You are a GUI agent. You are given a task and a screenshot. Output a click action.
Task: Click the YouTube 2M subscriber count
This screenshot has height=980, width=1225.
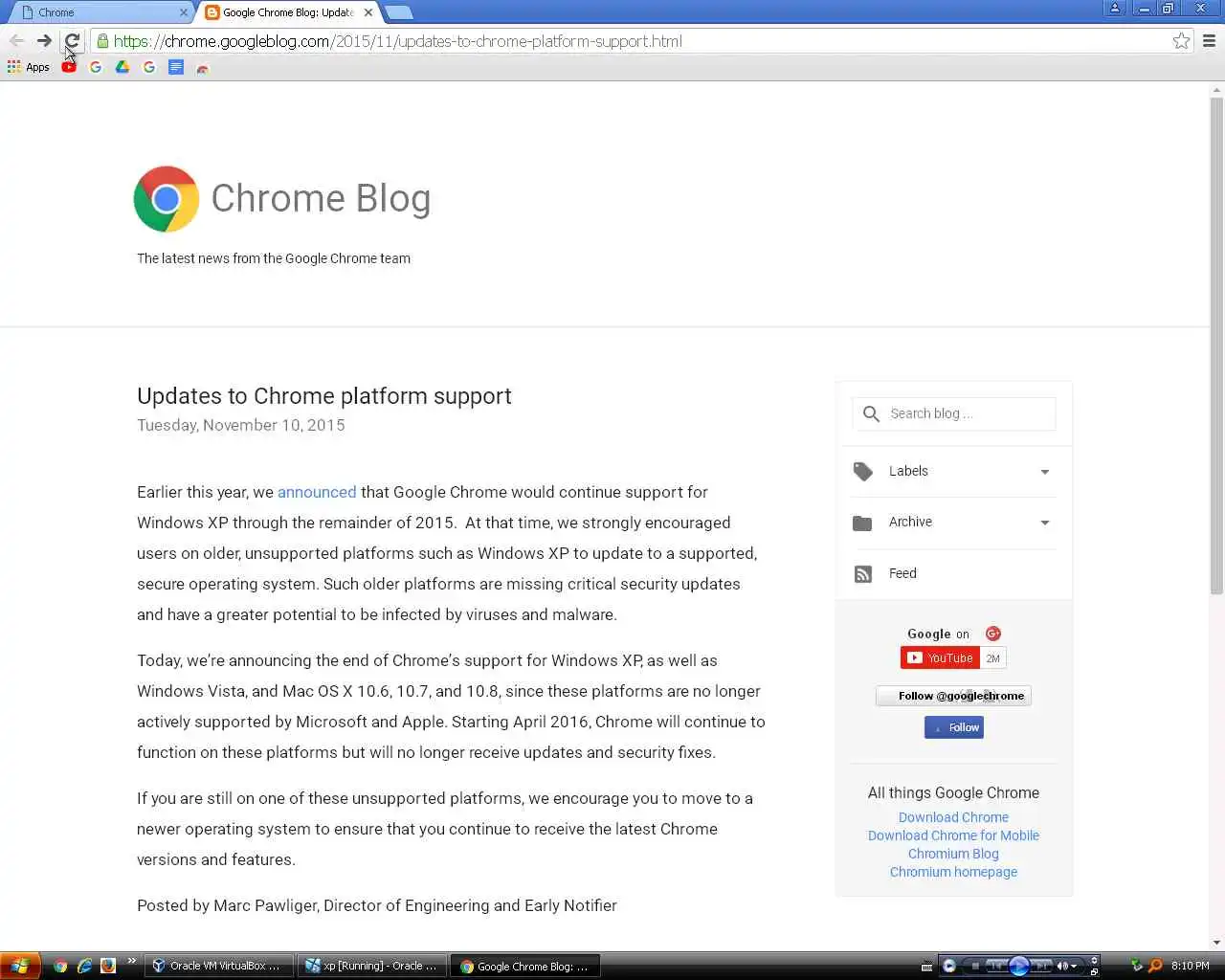tap(993, 658)
